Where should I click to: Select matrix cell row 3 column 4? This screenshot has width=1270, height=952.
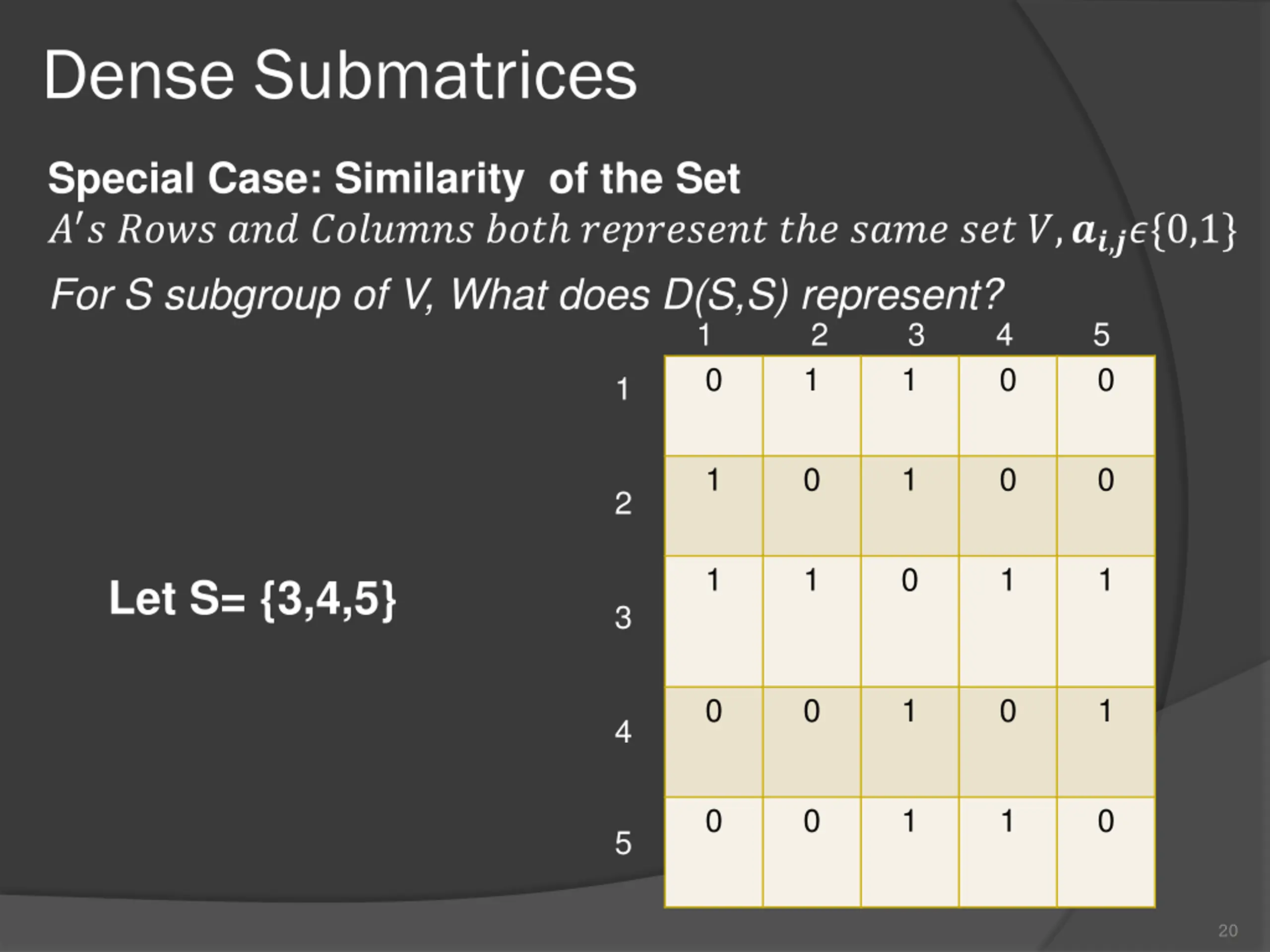coord(1008,621)
